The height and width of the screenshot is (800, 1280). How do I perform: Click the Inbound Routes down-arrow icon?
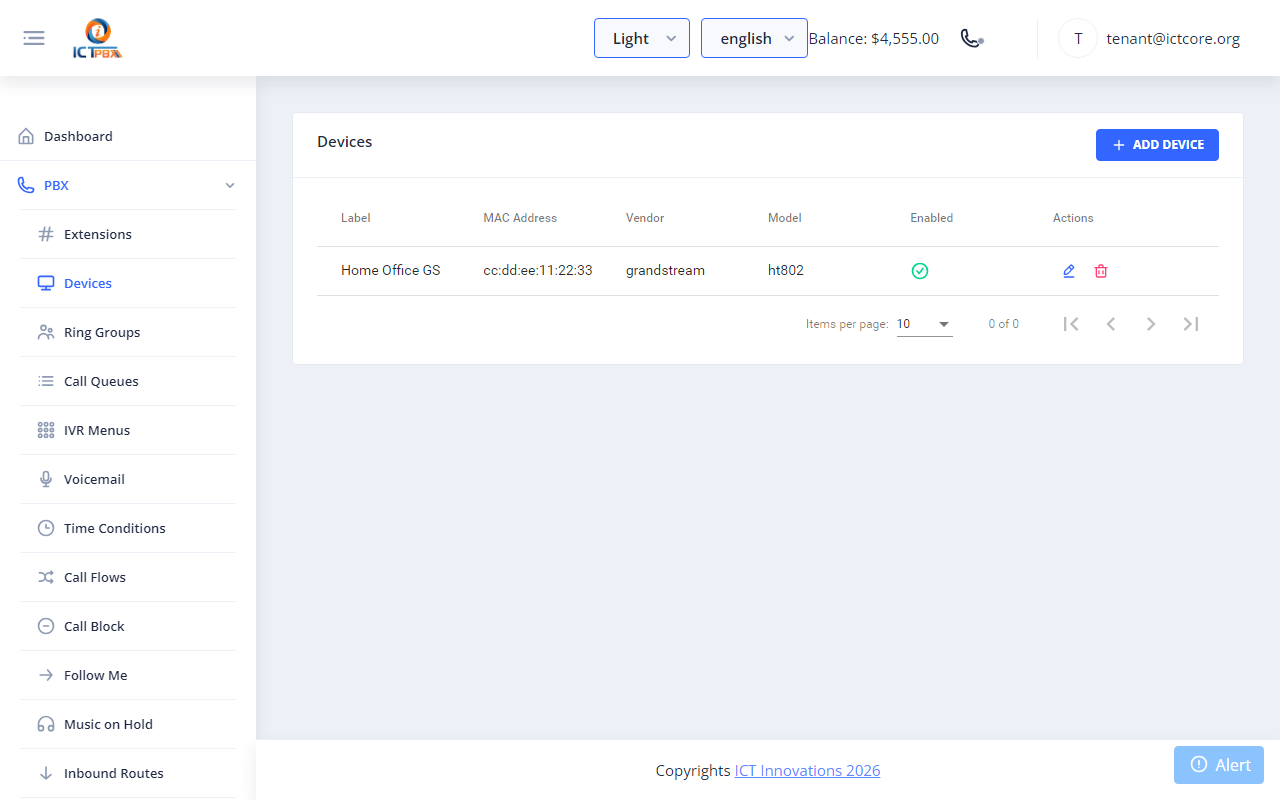click(x=46, y=773)
